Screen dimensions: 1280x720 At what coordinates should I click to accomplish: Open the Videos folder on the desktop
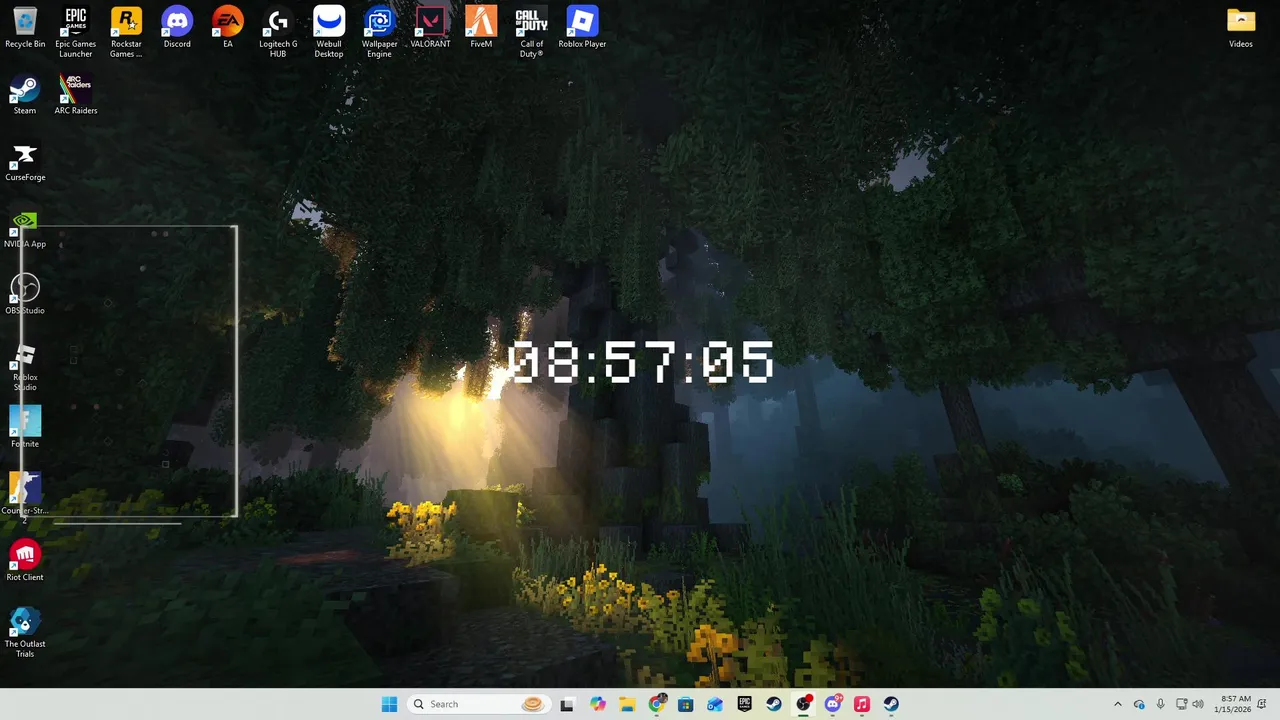[1241, 28]
